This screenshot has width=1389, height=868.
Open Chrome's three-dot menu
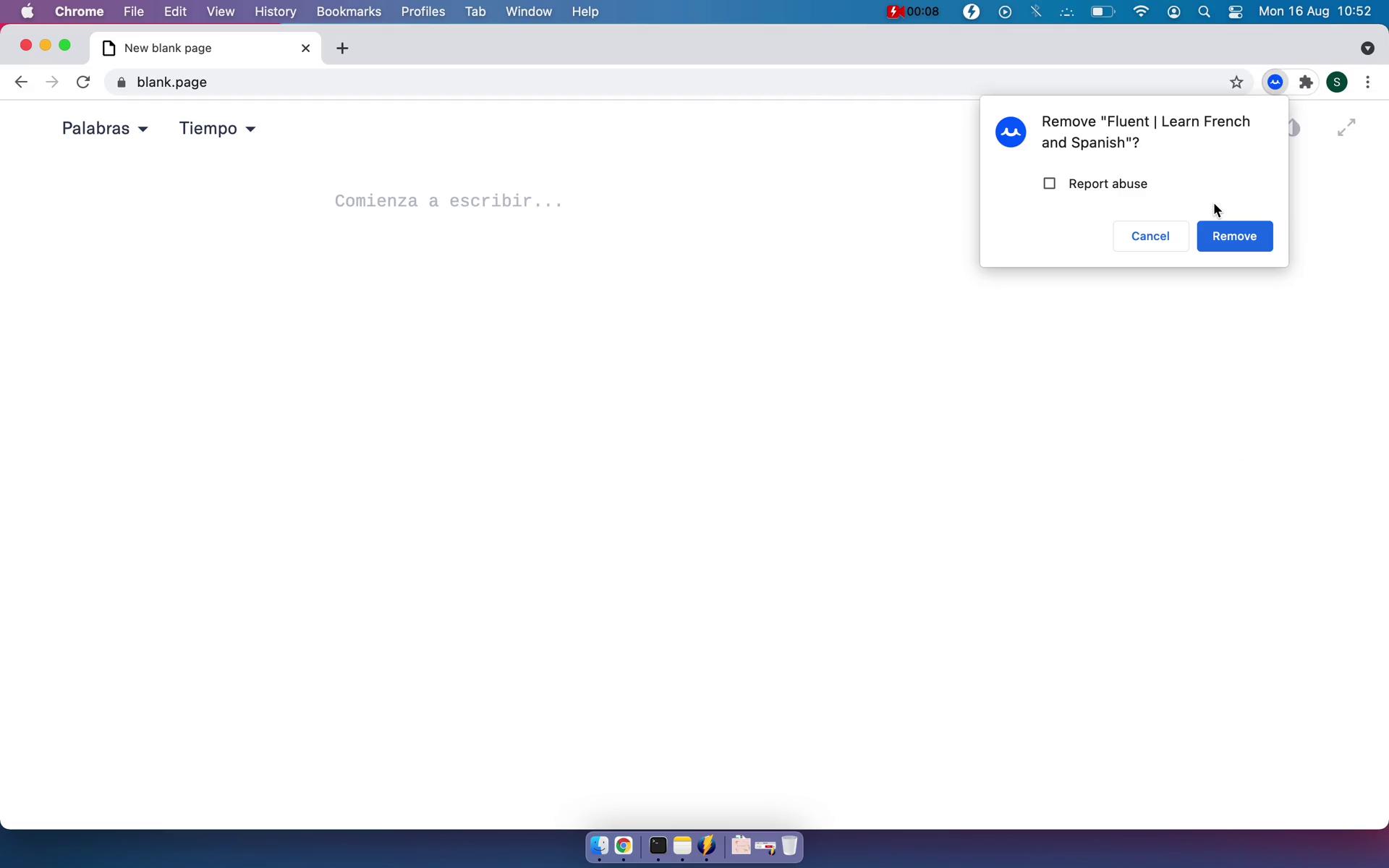(1367, 82)
